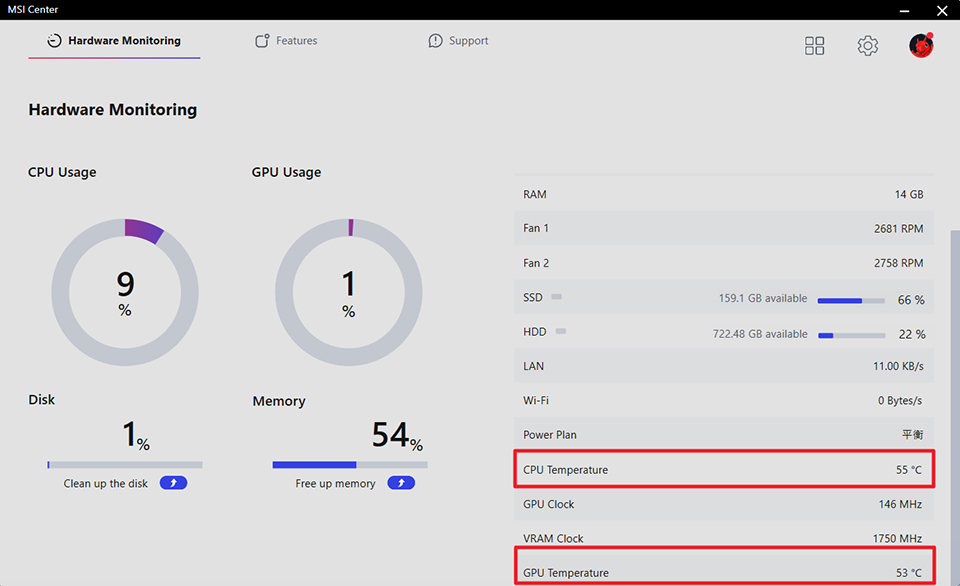The height and width of the screenshot is (586, 960).
Task: Click the SSD capacity usage bar
Action: pos(850,300)
